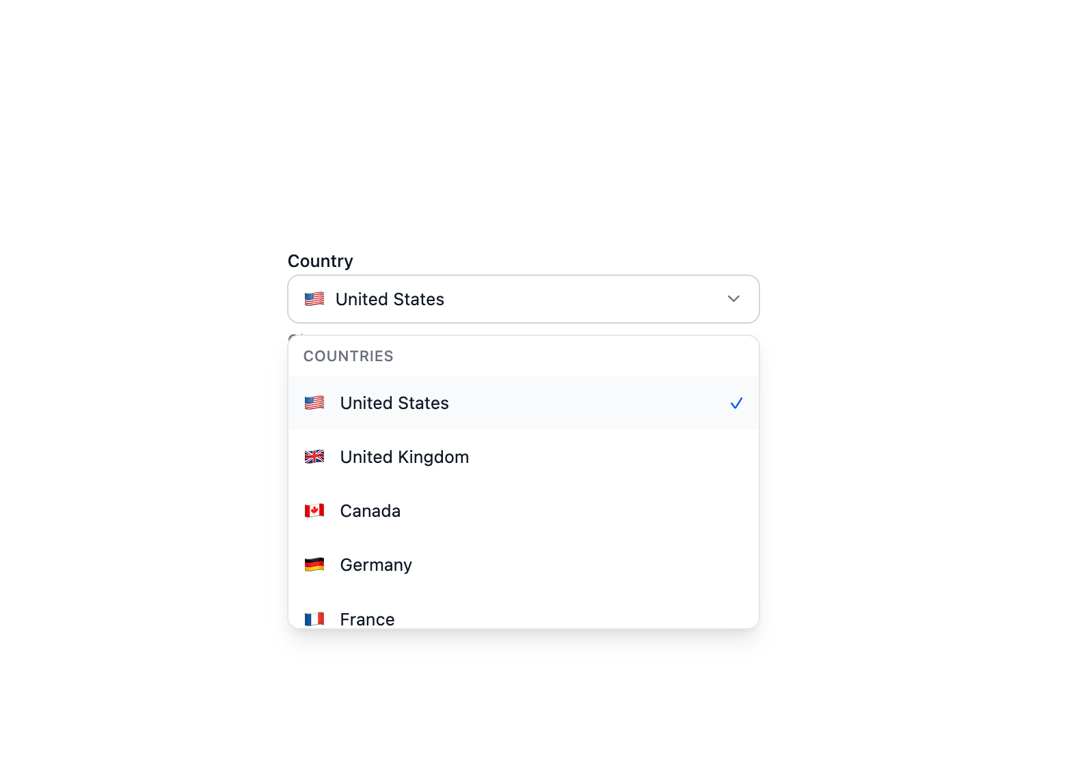Click the US flag in the Country field
The width and height of the screenshot is (1080, 762).
(x=314, y=299)
